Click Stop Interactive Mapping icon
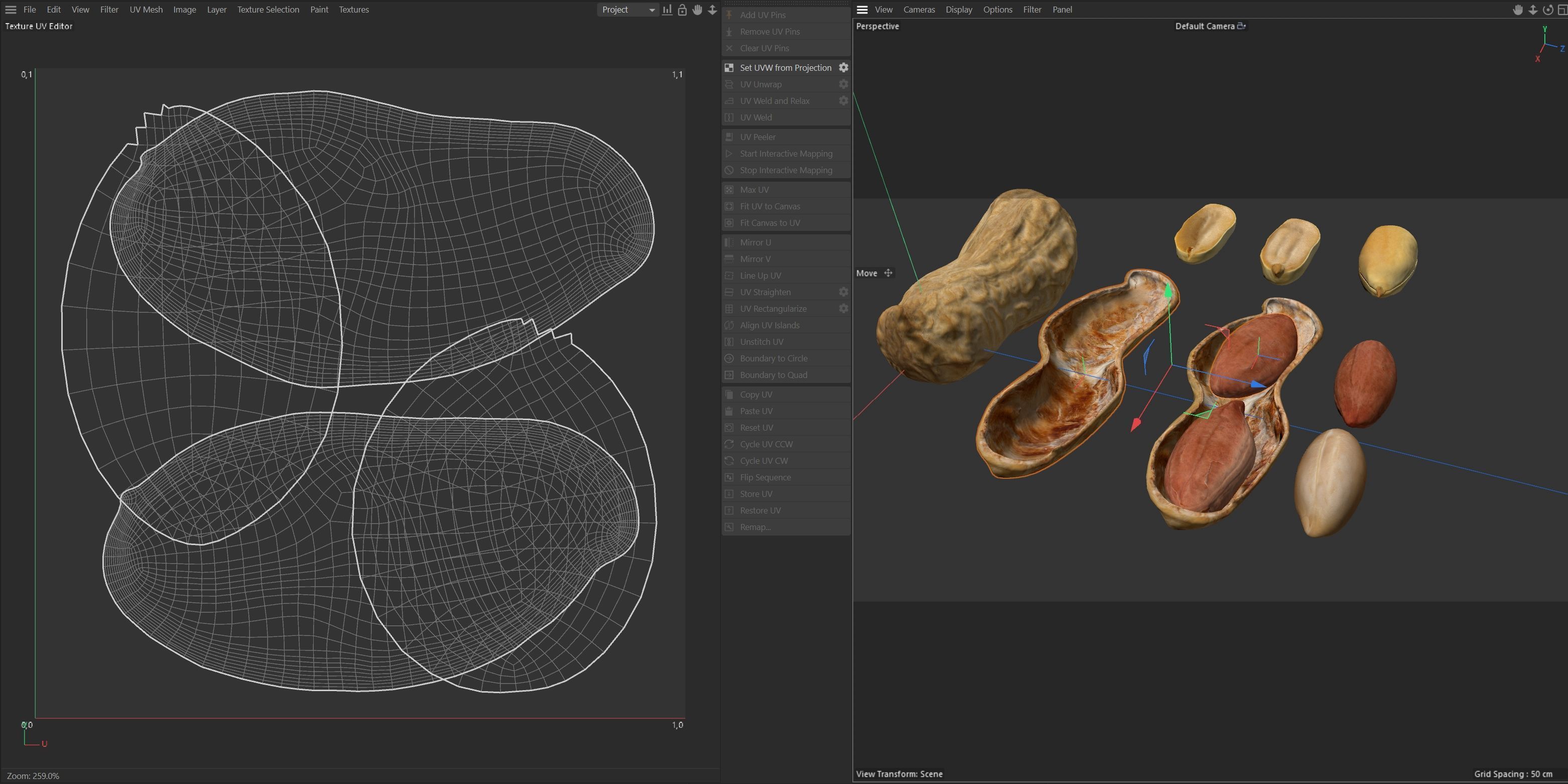 [729, 170]
